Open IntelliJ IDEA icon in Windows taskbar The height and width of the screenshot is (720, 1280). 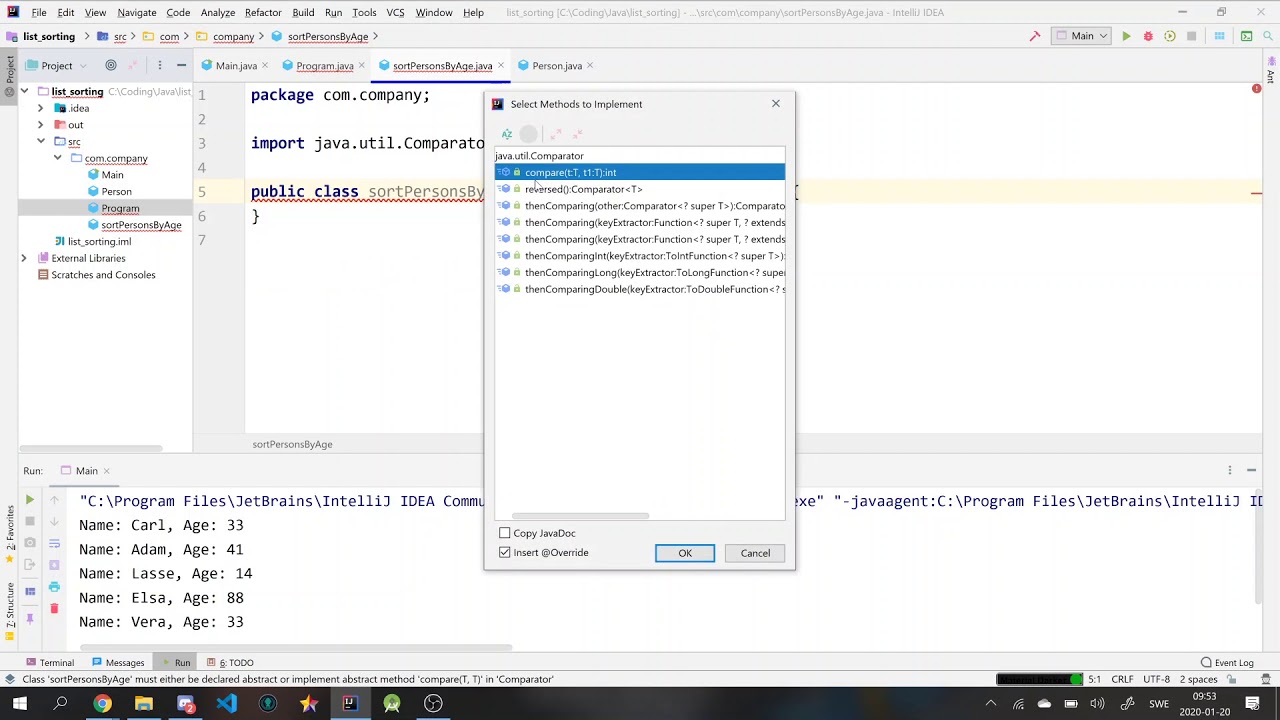pyautogui.click(x=350, y=703)
